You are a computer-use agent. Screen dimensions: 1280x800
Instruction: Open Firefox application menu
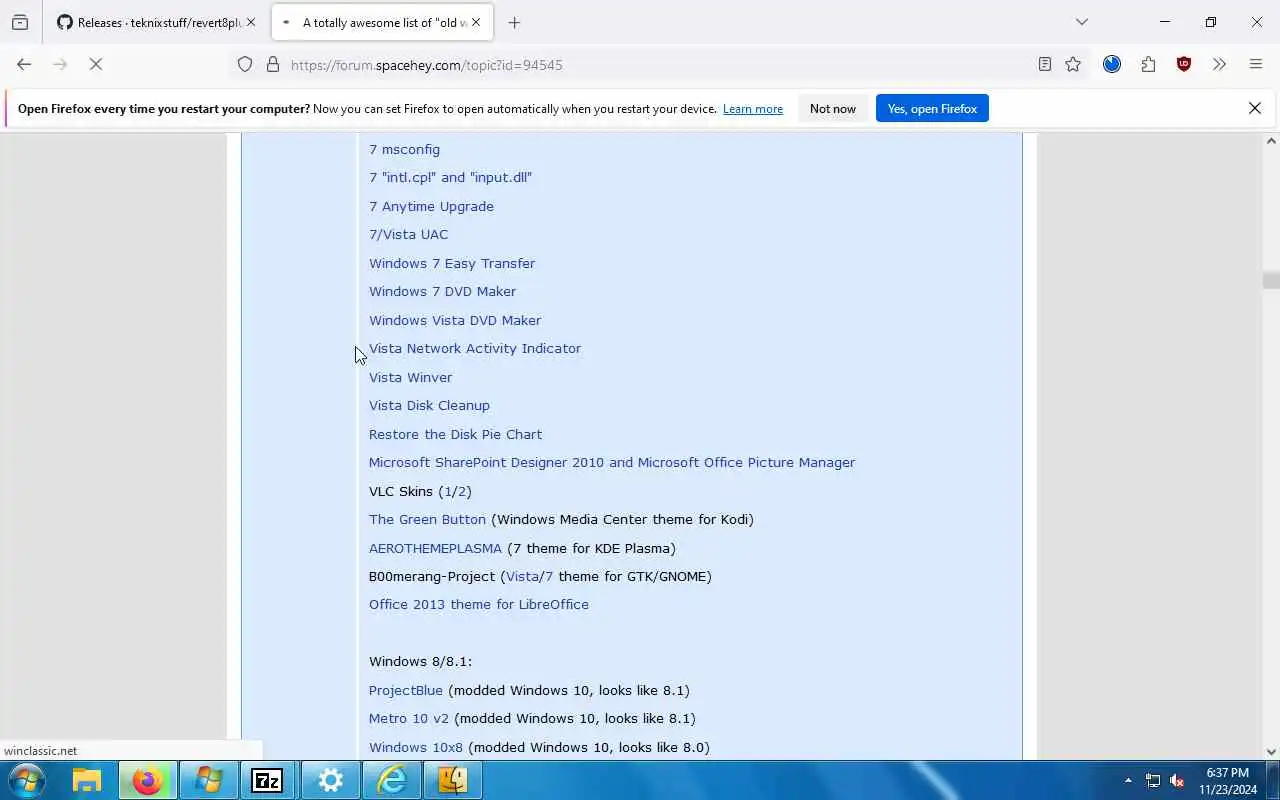click(1256, 64)
